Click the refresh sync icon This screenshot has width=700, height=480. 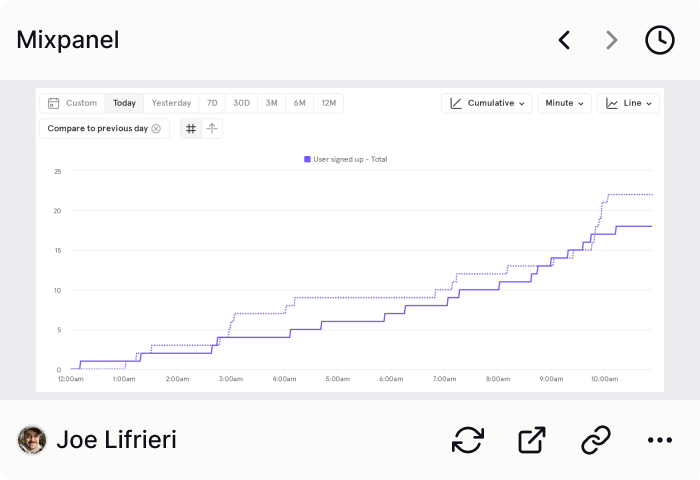click(468, 440)
